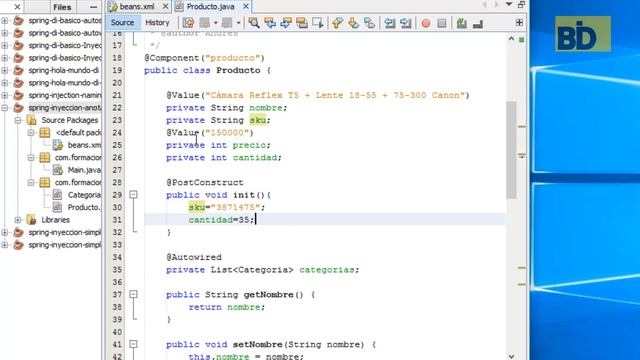Click the Comment code toolbar icon
The width and height of the screenshot is (640, 360).
(462, 23)
